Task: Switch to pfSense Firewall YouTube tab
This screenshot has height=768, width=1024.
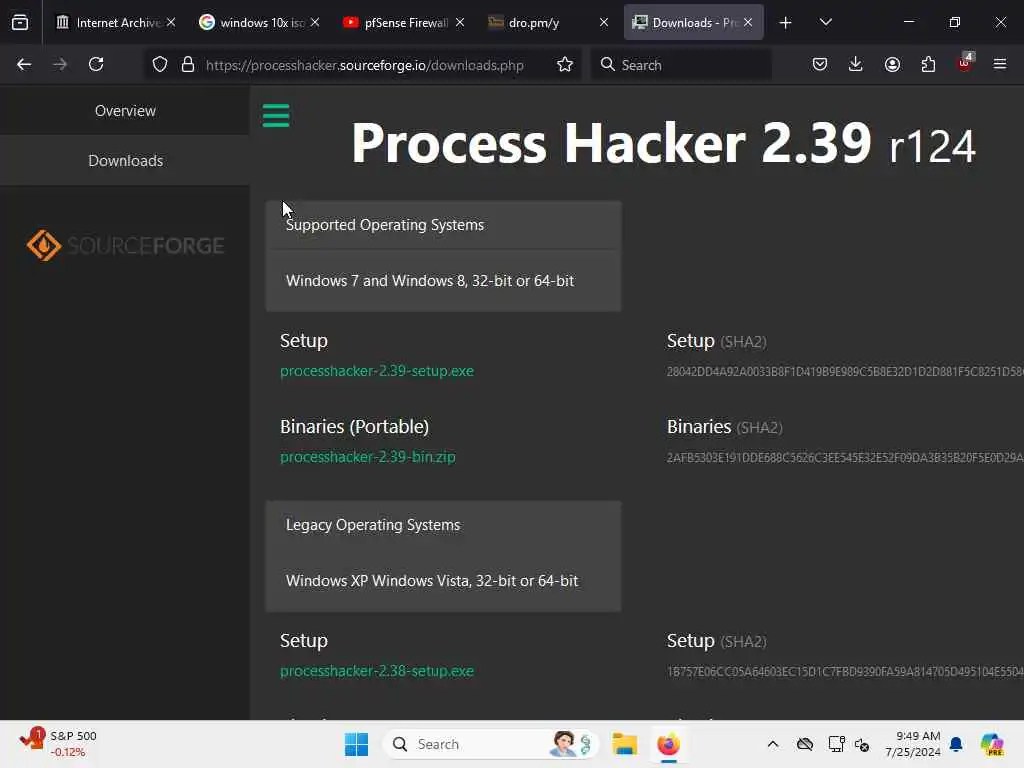Action: 397,22
